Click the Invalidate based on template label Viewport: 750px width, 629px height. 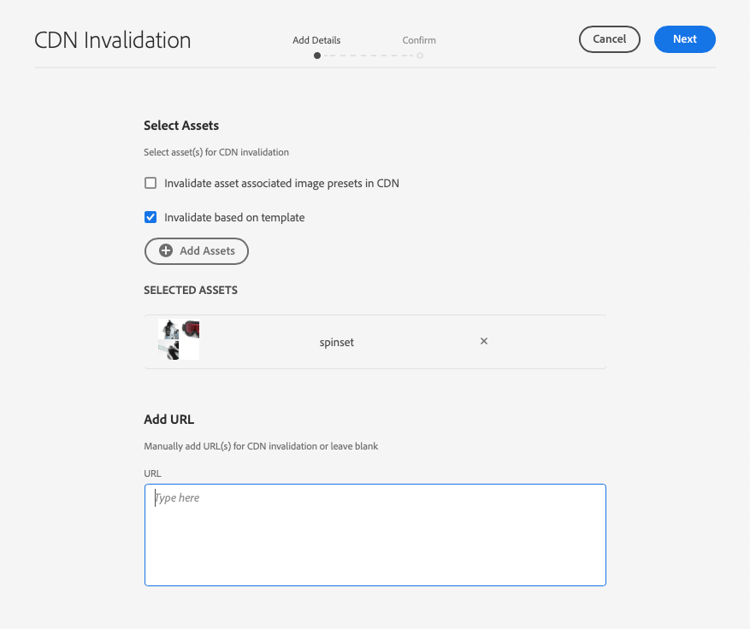(234, 218)
